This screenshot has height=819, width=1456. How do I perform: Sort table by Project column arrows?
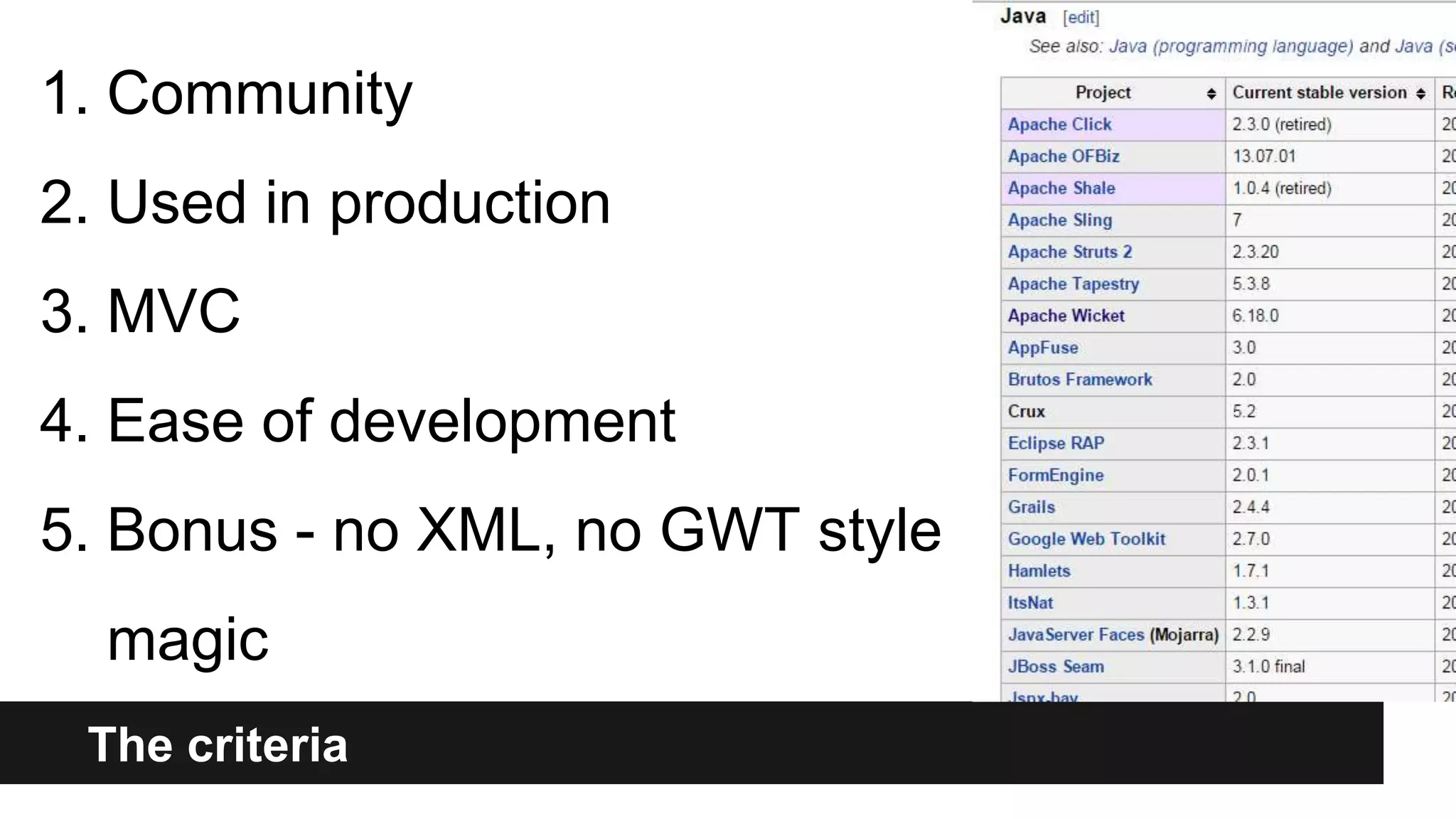pos(1211,94)
